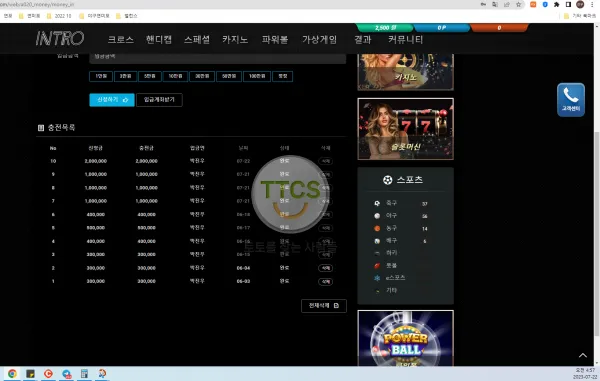Image resolution: width=600 pixels, height=381 pixels.
Task: Delete charge row number 2
Action: (x=325, y=268)
